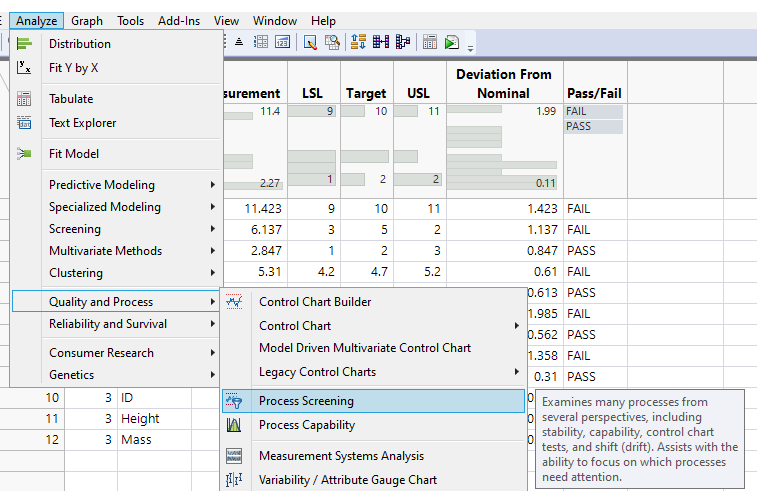Click the Distribution icon in Analyze menu
Screen dimensions: 757x491
pos(25,44)
